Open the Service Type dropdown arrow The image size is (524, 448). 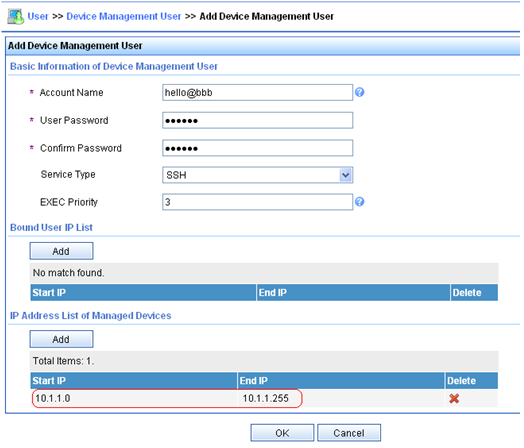pyautogui.click(x=346, y=175)
